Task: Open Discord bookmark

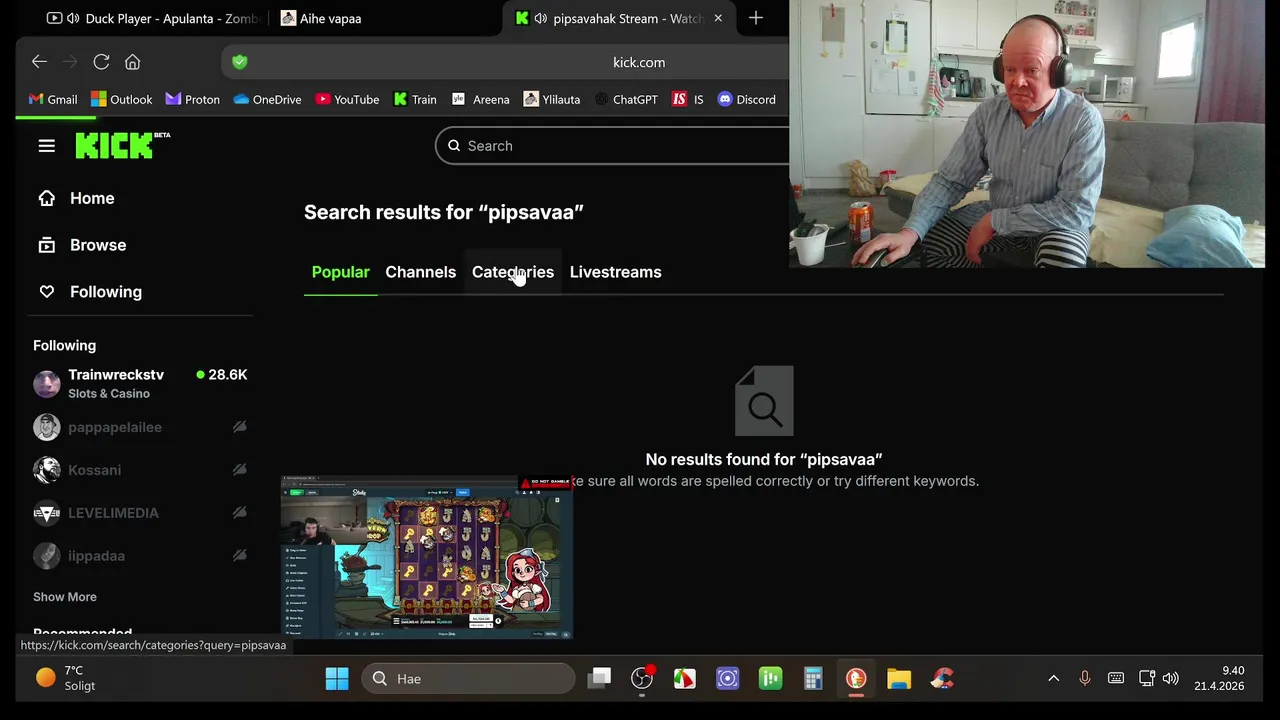Action: [746, 99]
